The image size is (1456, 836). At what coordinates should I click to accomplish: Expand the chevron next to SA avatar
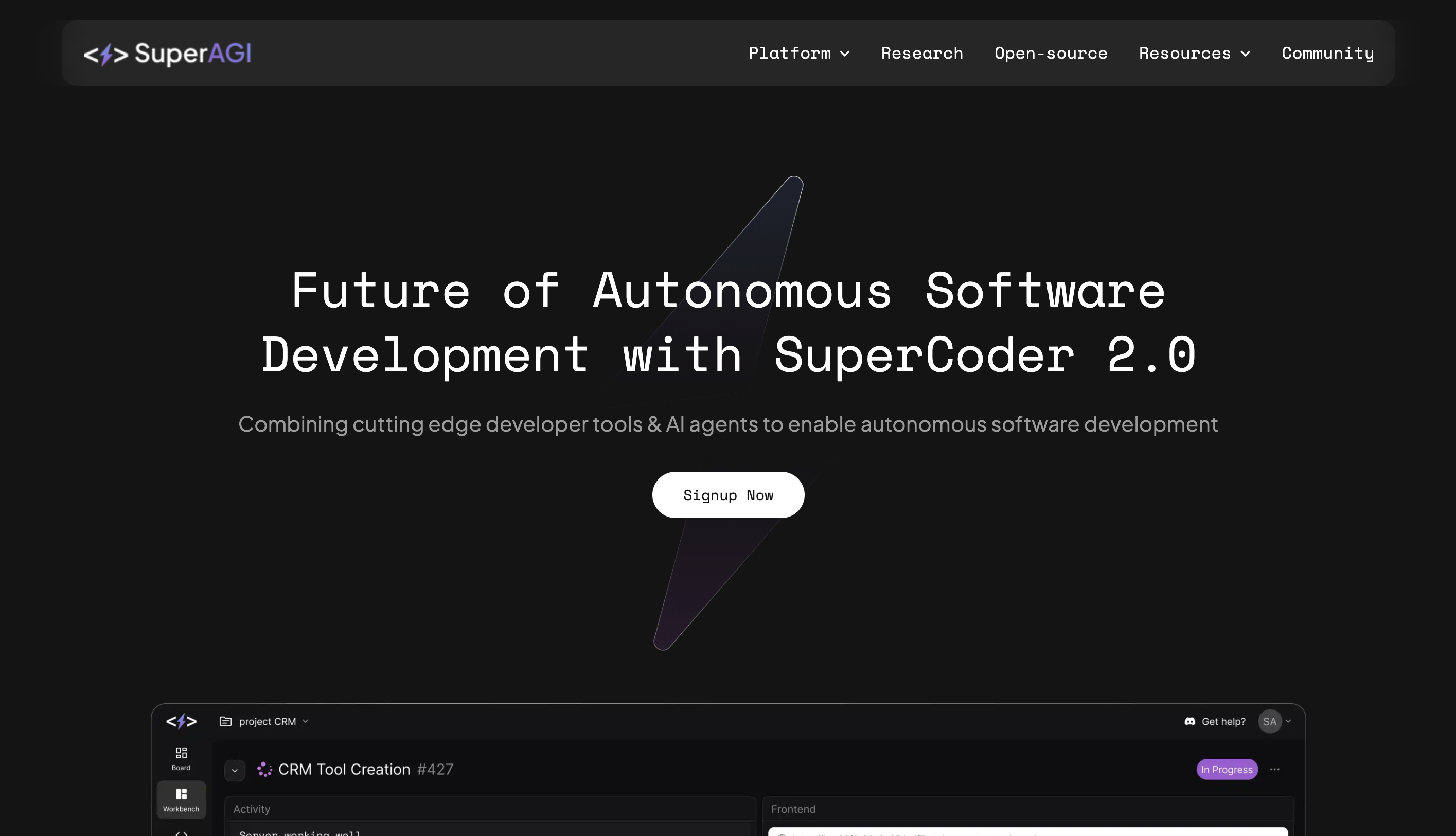(1288, 721)
